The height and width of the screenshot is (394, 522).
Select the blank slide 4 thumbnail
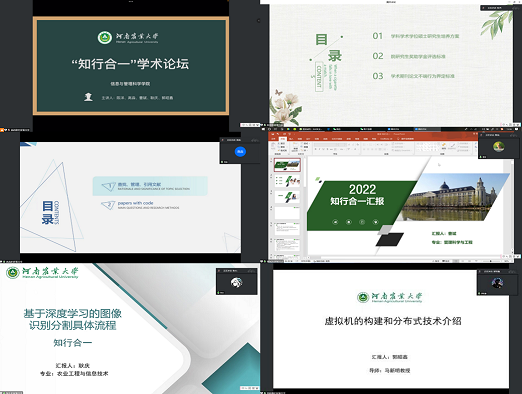tap(287, 213)
